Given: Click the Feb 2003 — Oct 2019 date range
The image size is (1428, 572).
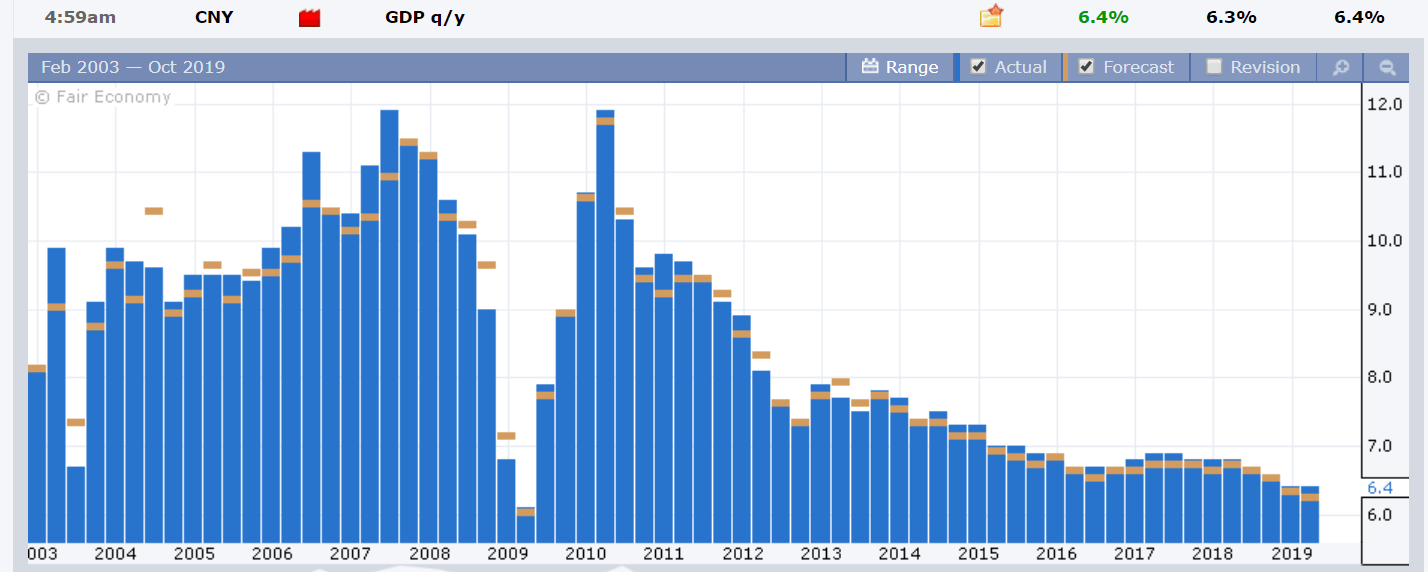Looking at the screenshot, I should pos(133,67).
